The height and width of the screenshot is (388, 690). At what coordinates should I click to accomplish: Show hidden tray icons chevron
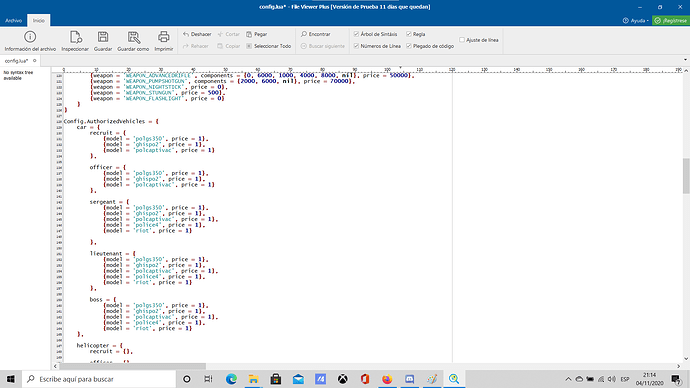pos(568,379)
